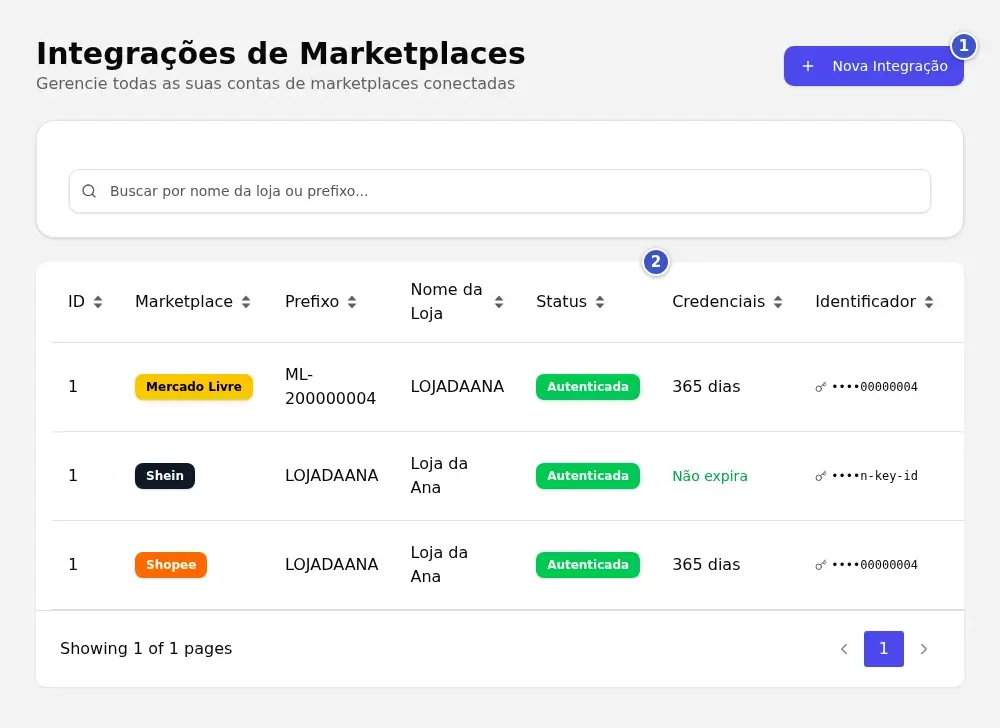Go to next page with right chevron
This screenshot has width=1000, height=728.
(x=923, y=649)
